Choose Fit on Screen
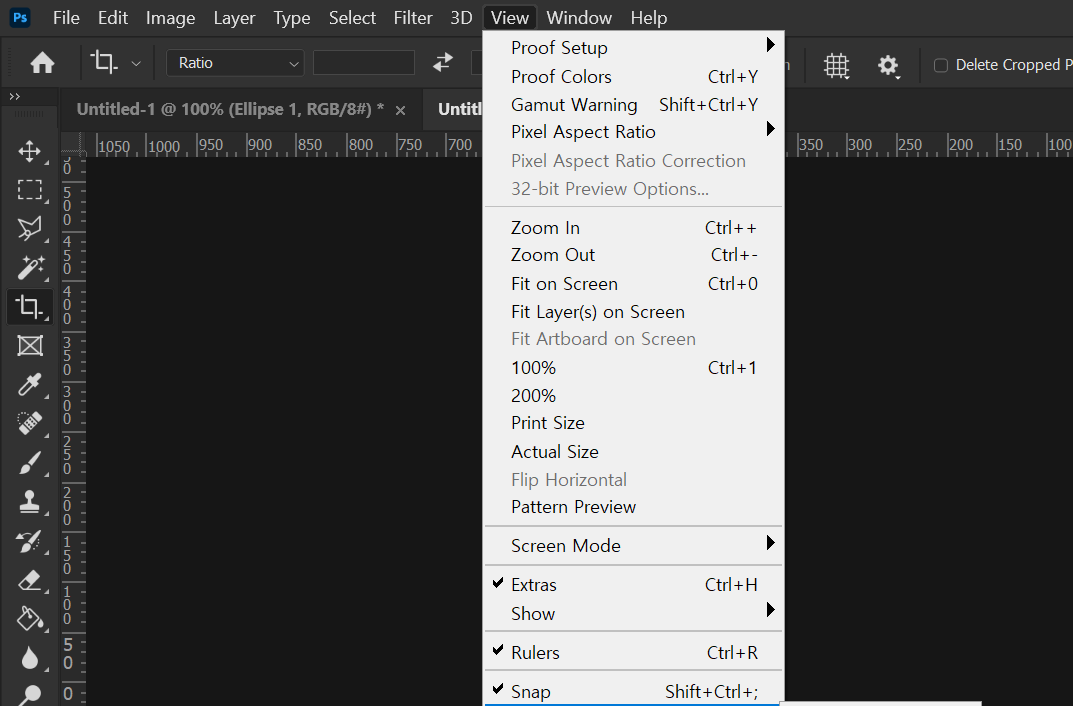Image resolution: width=1073 pixels, height=706 pixels. pyautogui.click(x=634, y=284)
